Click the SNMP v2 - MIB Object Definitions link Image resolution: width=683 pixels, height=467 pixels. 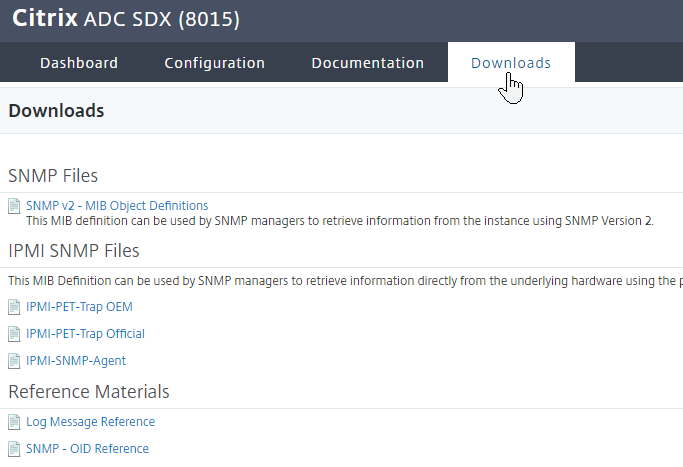click(117, 206)
